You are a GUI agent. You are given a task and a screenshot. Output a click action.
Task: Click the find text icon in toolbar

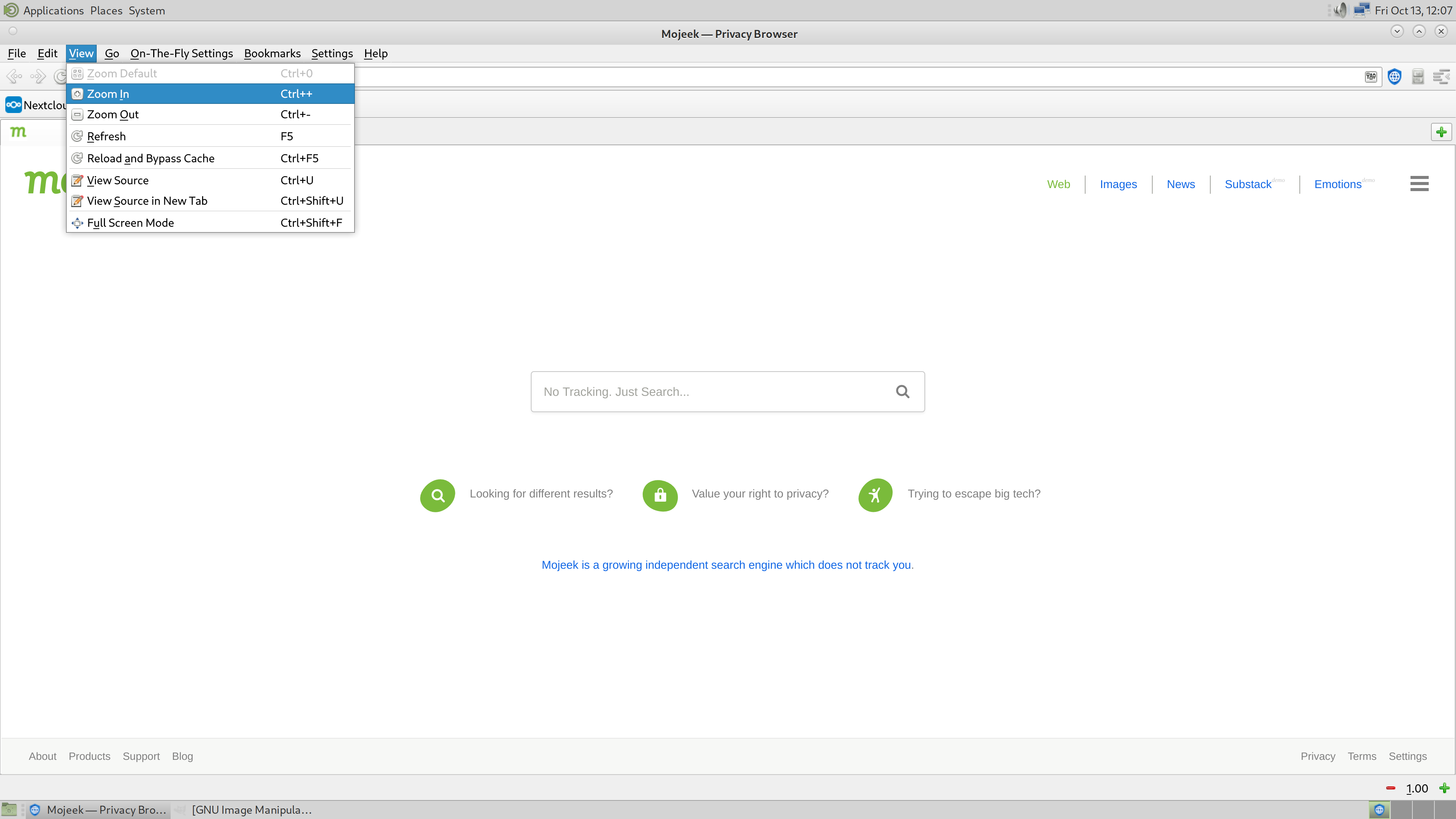coord(1441,76)
